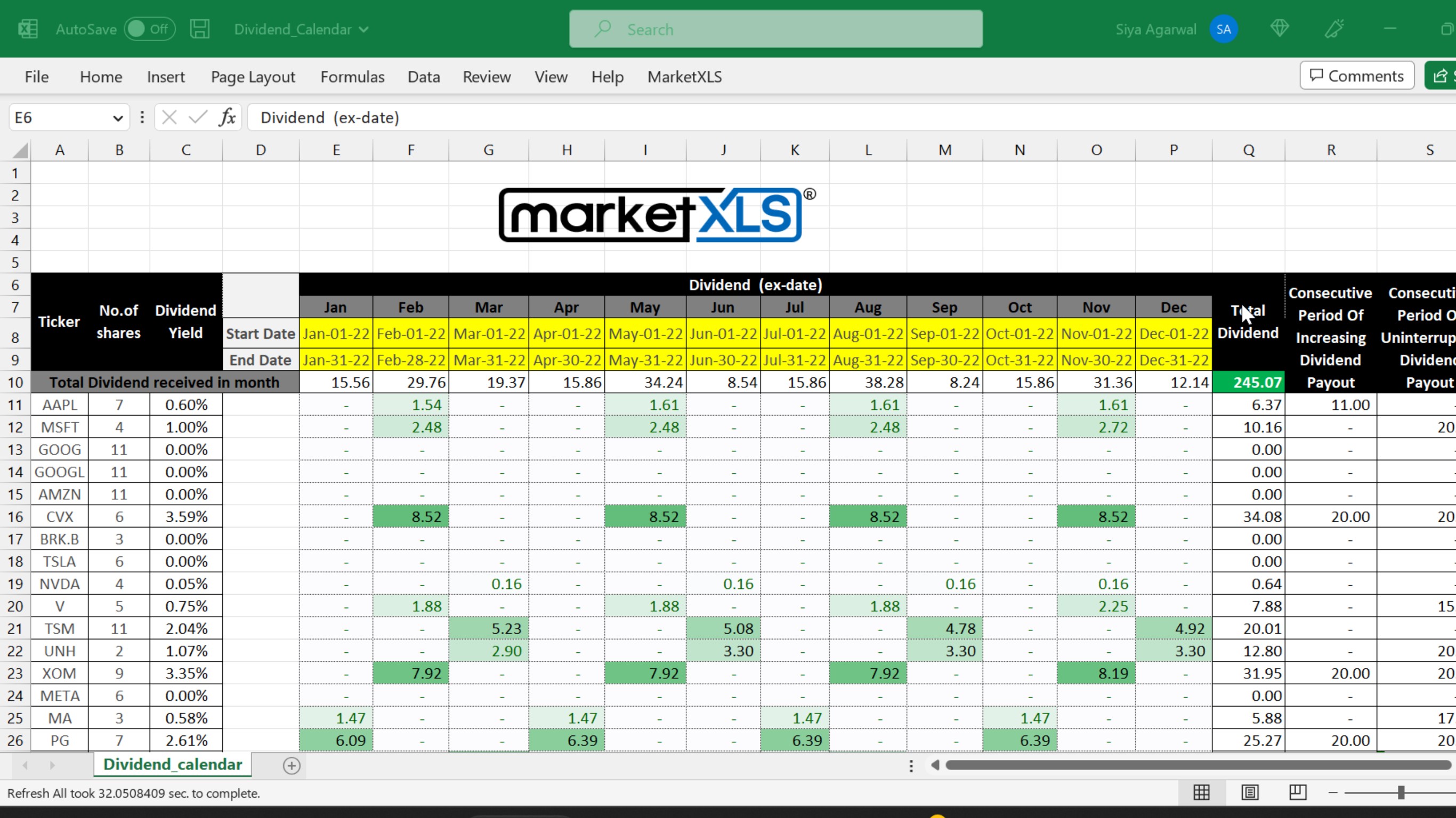Click the Save icon in title bar
This screenshot has height=818, width=1456.
[x=199, y=29]
